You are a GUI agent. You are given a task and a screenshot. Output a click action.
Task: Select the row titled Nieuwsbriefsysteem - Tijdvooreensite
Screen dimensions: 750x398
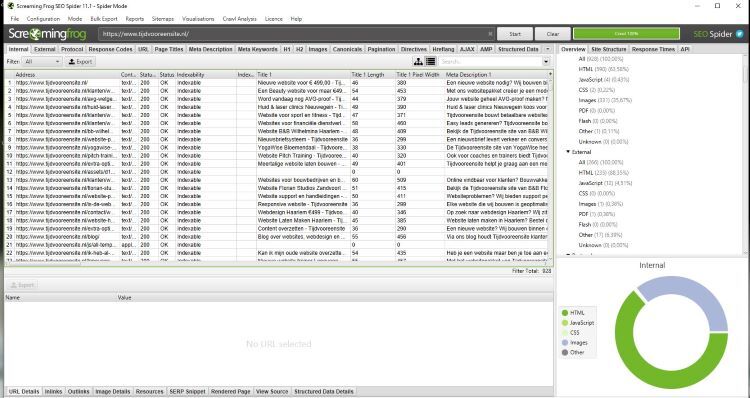pos(277,139)
